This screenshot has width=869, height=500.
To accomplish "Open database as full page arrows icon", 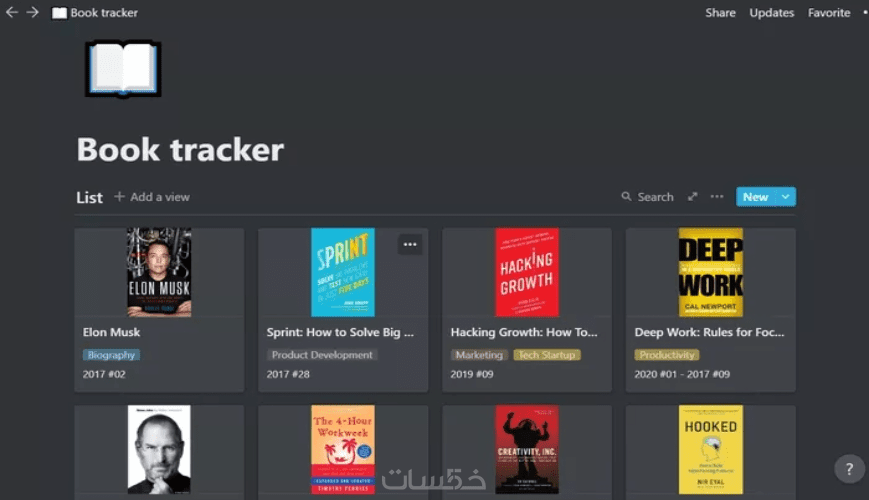I will (692, 197).
